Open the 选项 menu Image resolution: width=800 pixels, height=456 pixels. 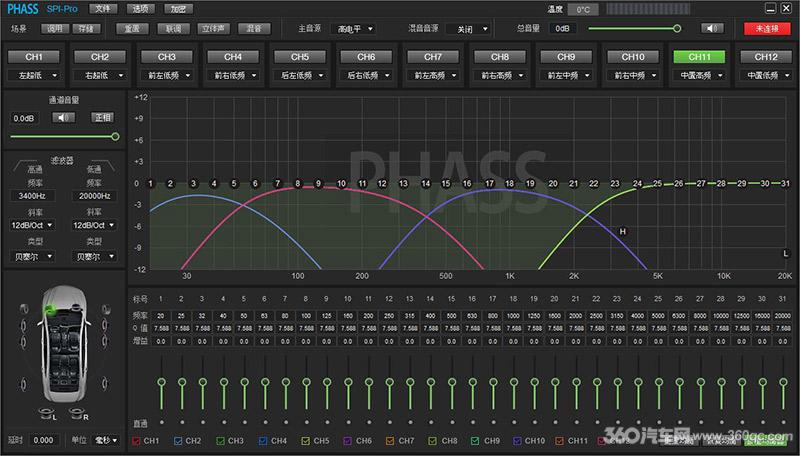140,9
